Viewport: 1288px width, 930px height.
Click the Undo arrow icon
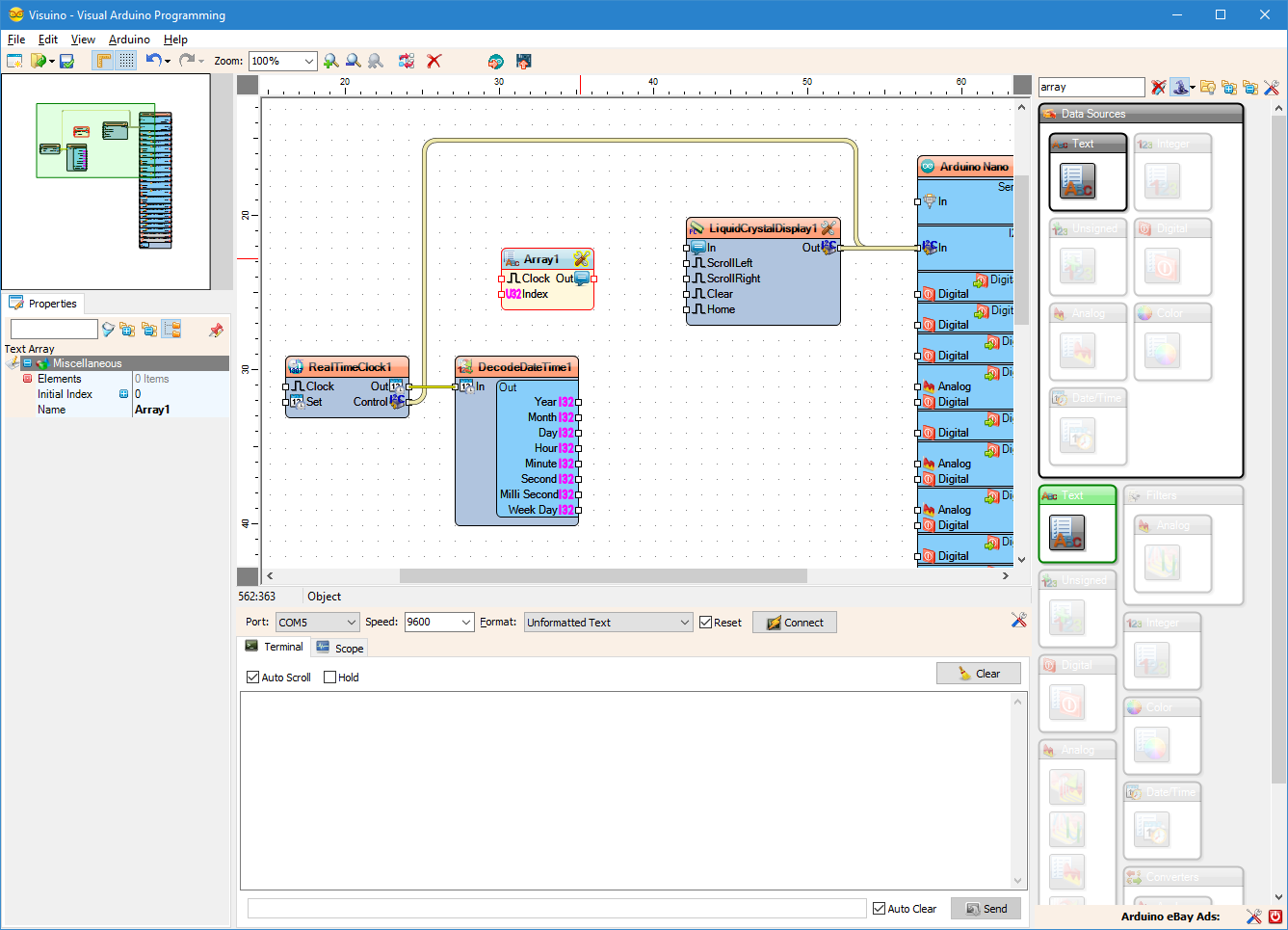153,60
